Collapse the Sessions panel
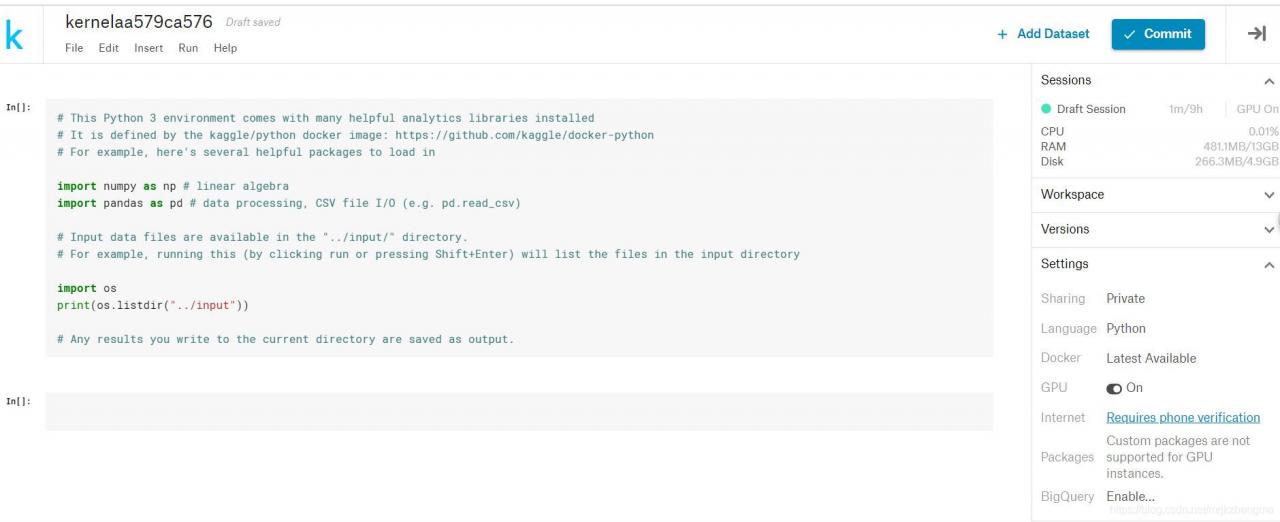Viewport: 1280px width, 522px height. tap(1269, 81)
